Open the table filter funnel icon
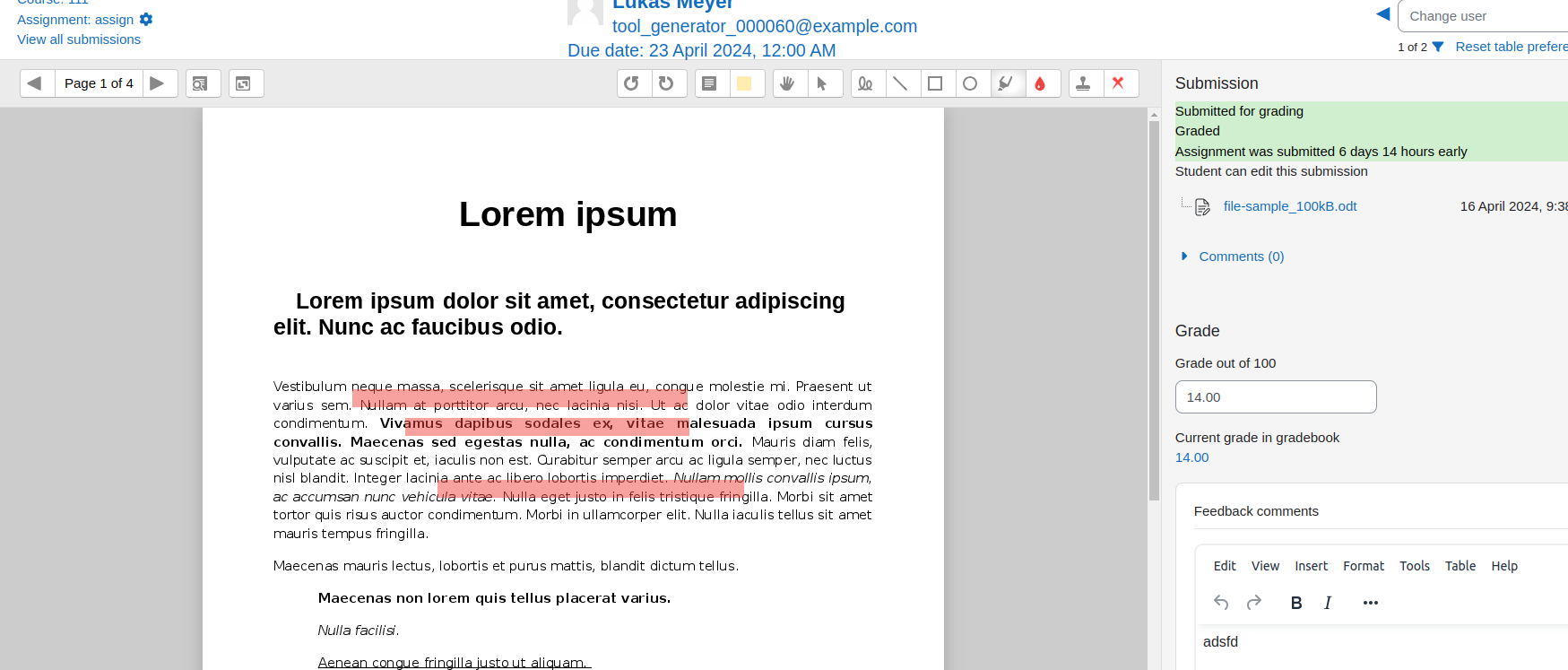Screen dimensions: 1568x670 [1438, 47]
